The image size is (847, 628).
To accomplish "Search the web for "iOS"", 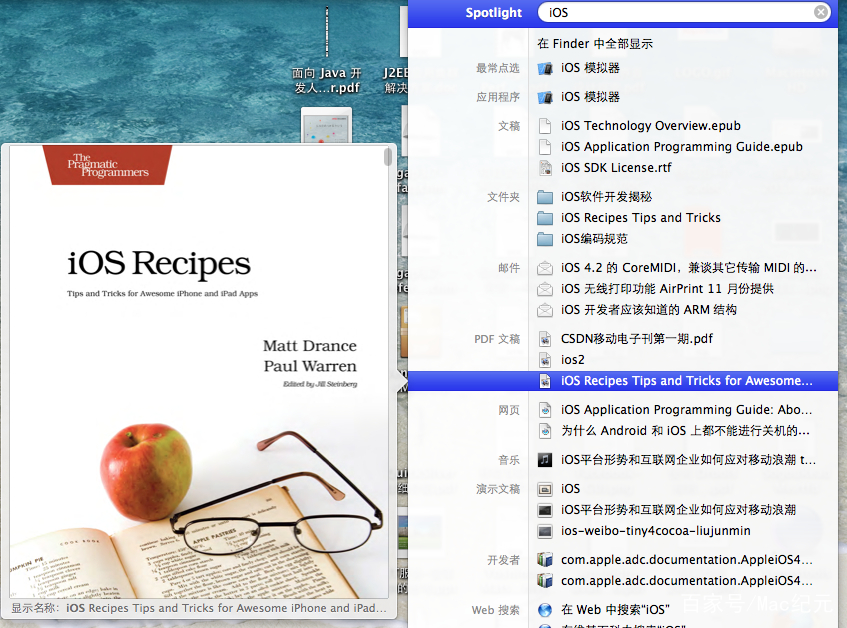I will click(x=615, y=610).
